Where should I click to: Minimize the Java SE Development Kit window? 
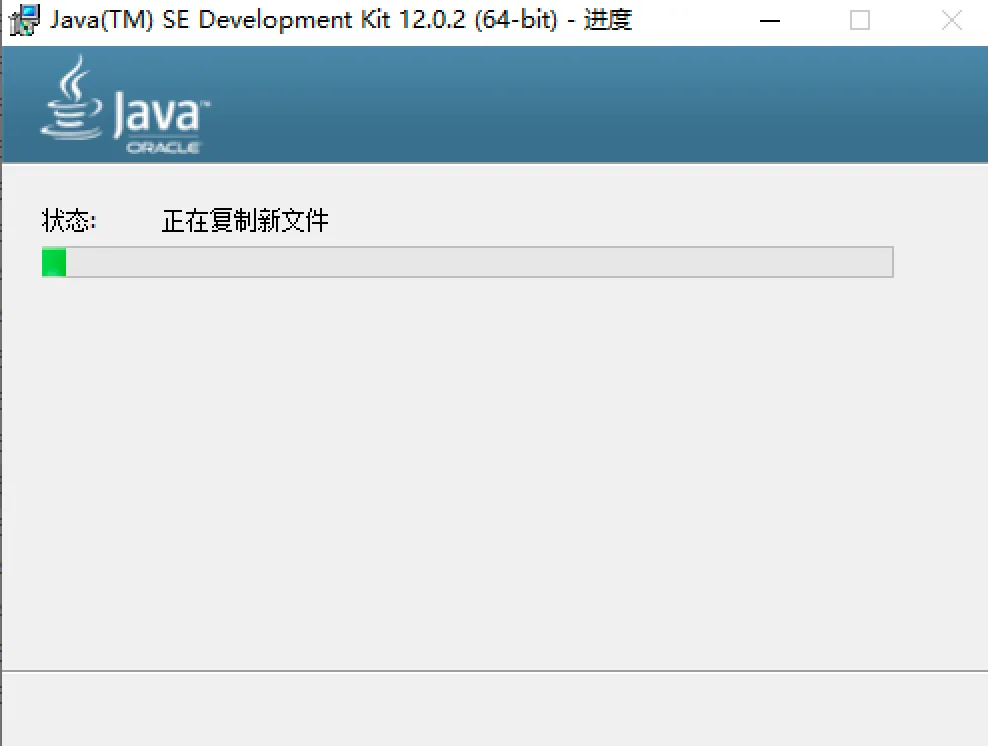[x=769, y=21]
